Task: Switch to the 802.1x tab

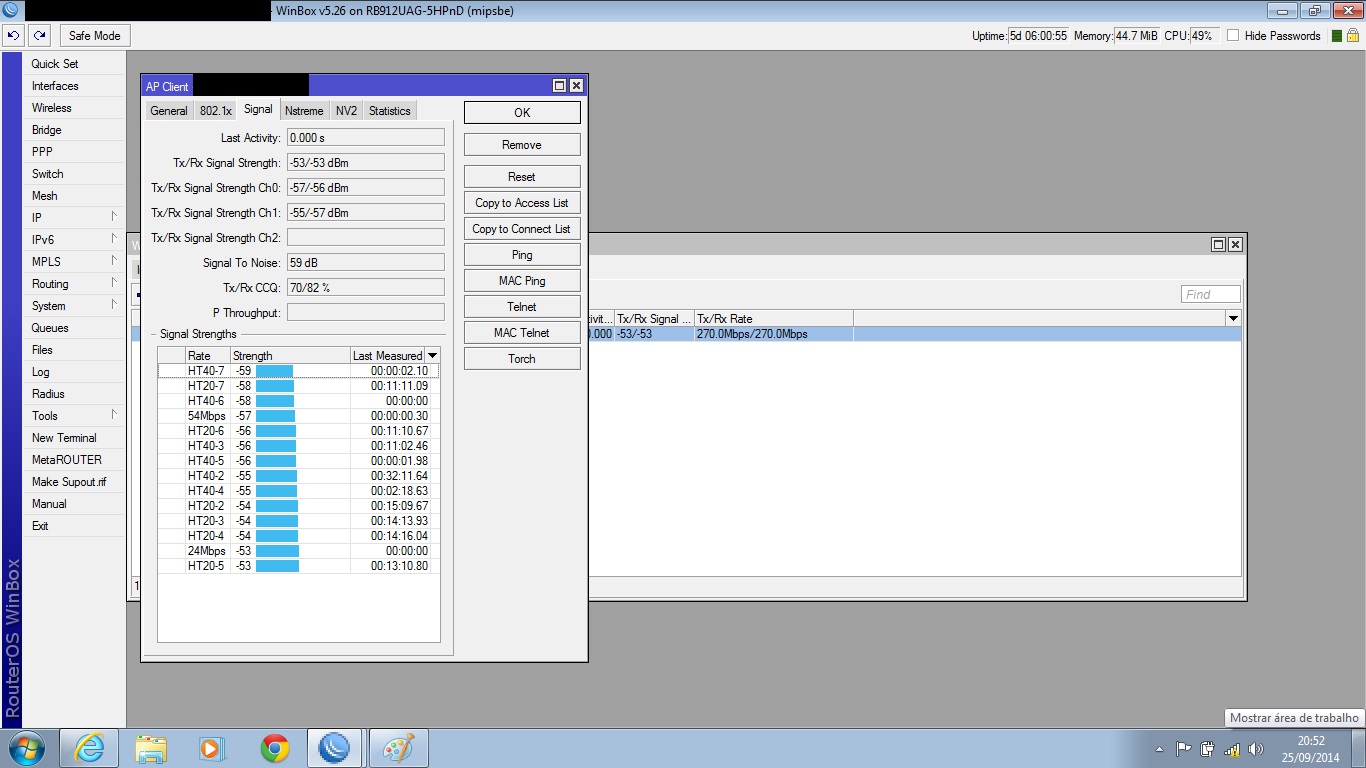Action: point(216,111)
